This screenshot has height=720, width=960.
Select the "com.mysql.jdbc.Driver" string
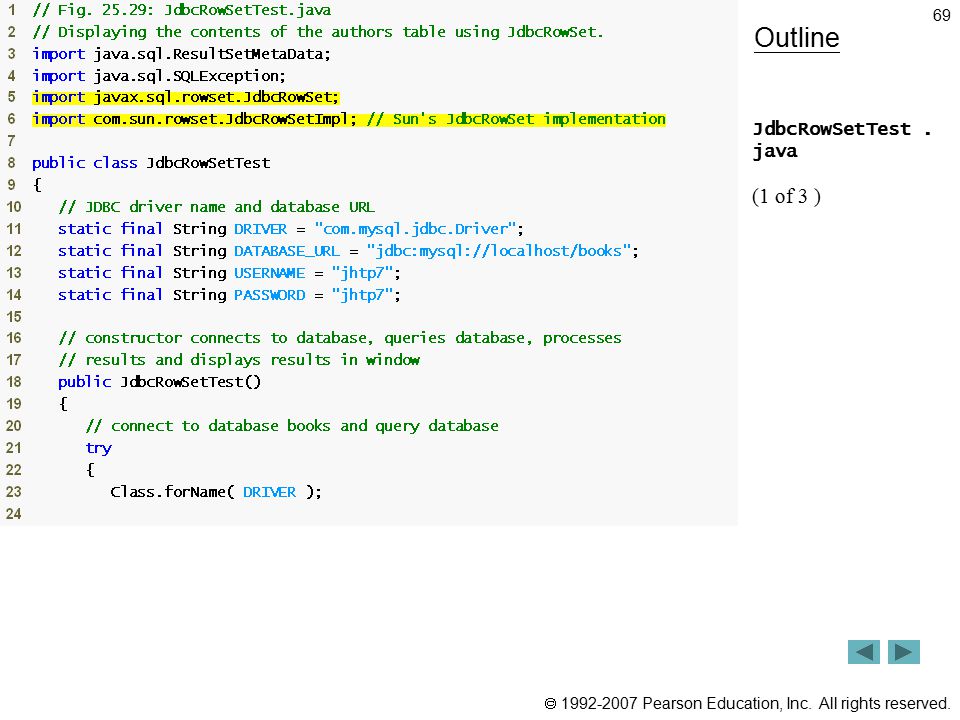coord(415,229)
